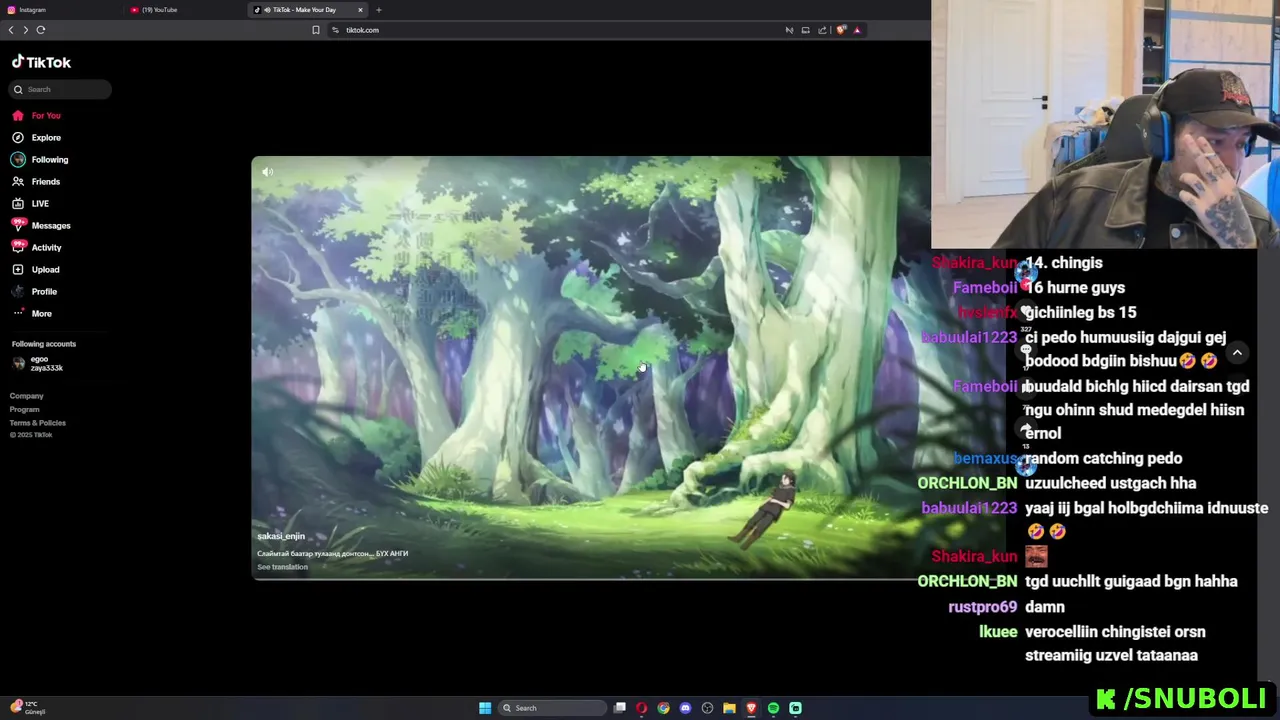Open the sakasi_enjin creator profile

(281, 537)
